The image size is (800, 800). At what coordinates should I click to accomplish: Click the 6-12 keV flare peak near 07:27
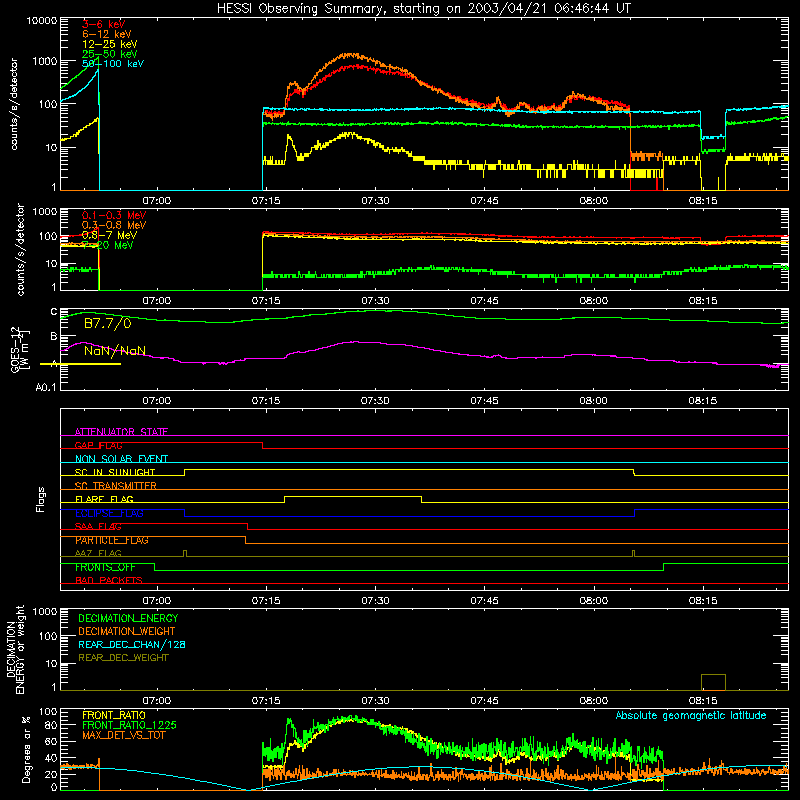pos(351,55)
